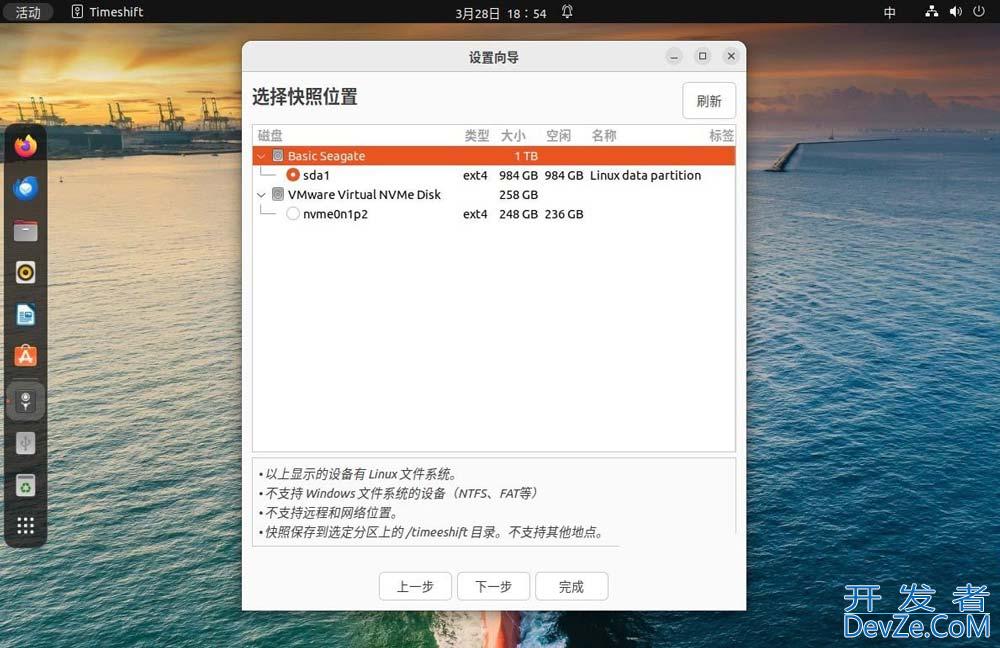Select the sda1 partition radio button

[x=293, y=175]
